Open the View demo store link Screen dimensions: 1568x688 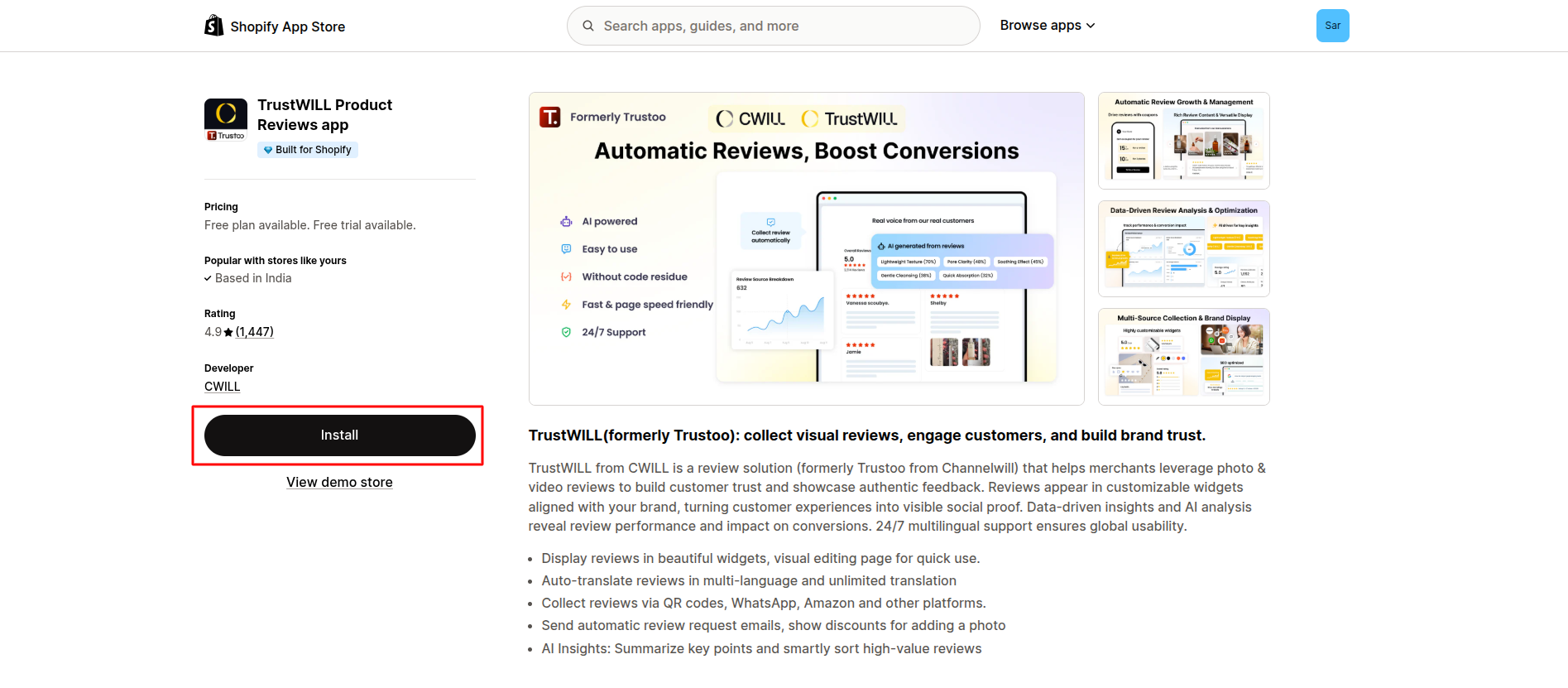(339, 483)
